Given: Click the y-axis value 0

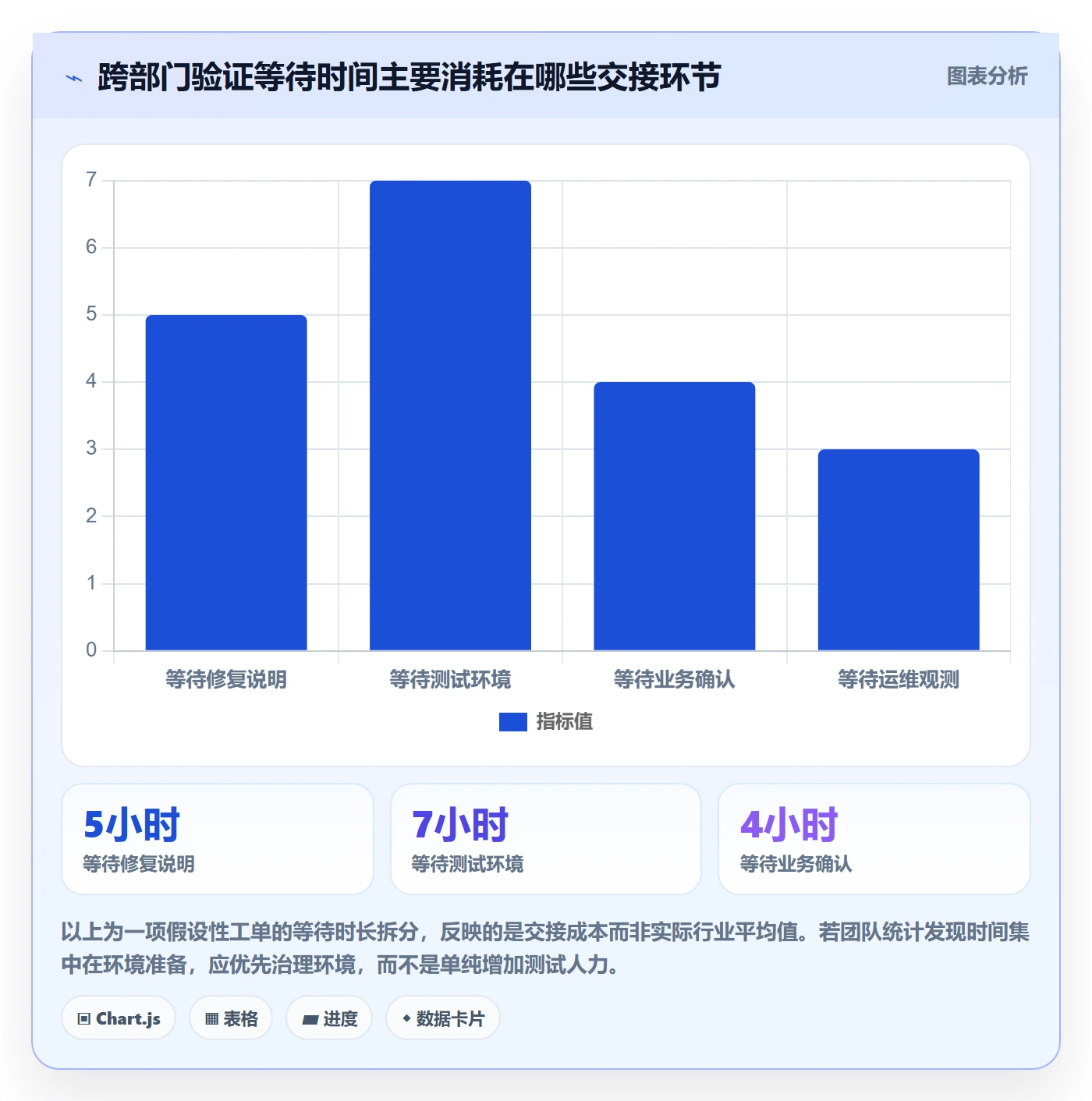Looking at the screenshot, I should (x=91, y=650).
